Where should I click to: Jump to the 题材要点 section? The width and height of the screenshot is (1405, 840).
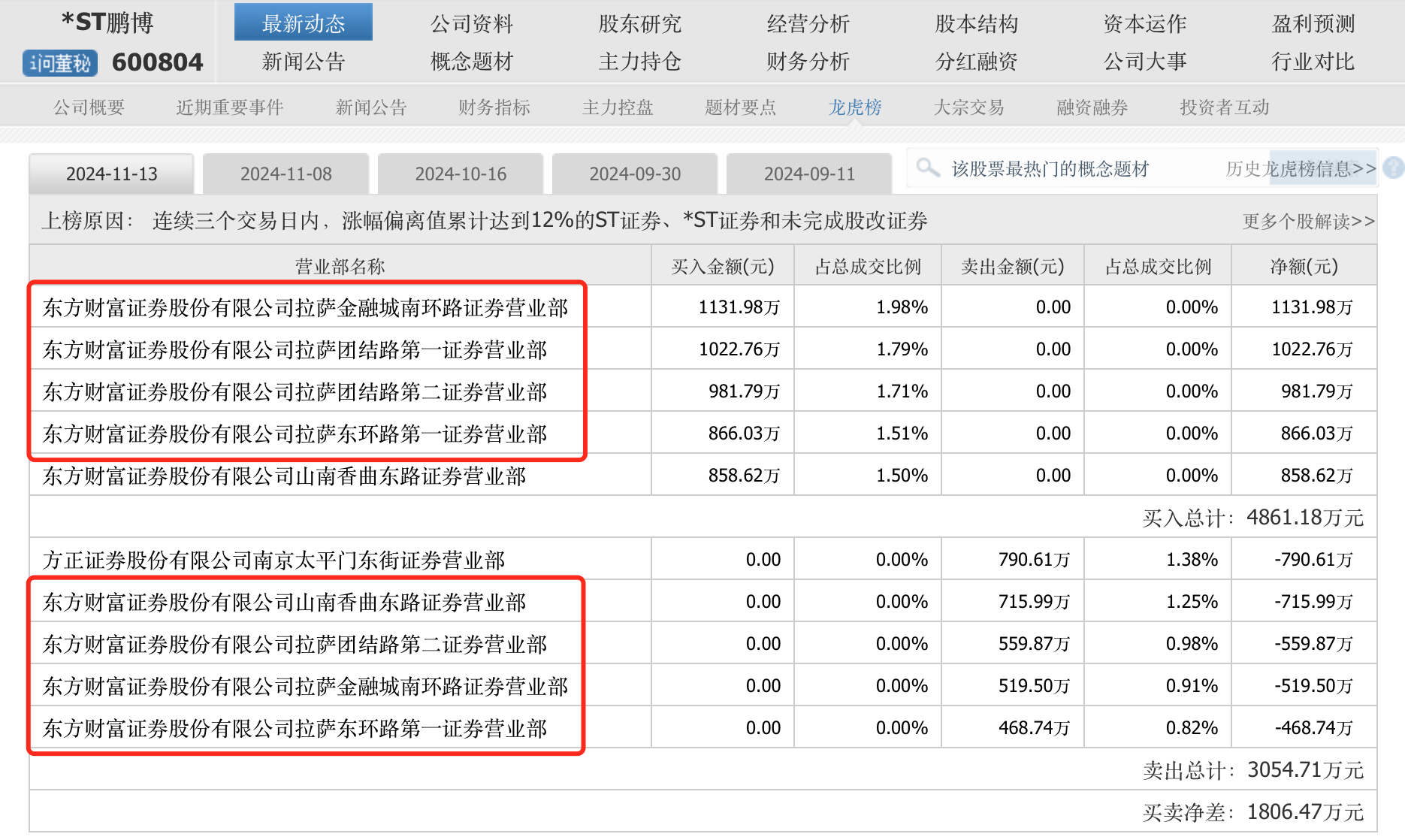point(741,107)
